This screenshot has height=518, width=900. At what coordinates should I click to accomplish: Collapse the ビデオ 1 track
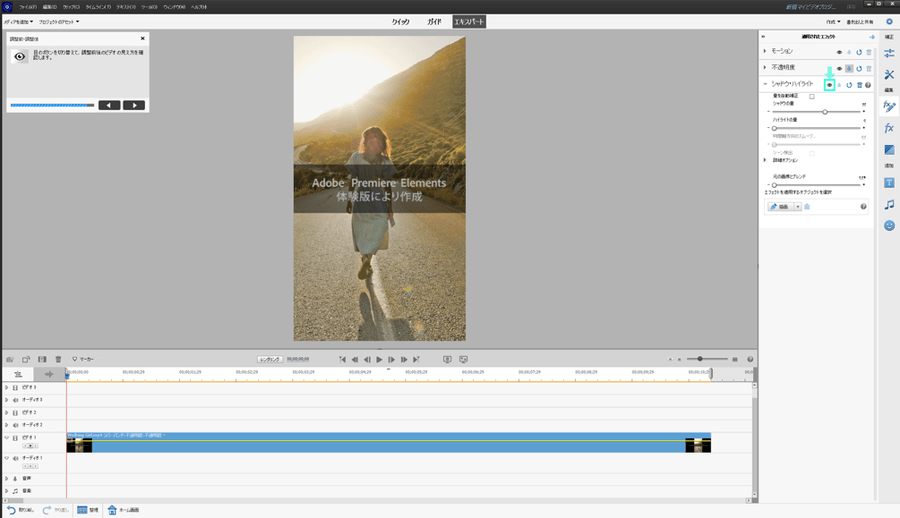click(x=6, y=438)
